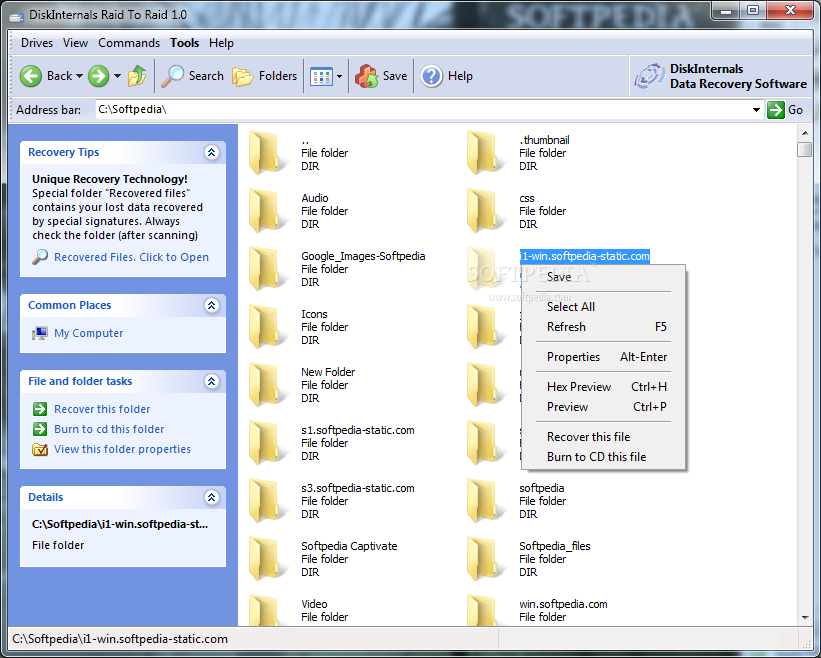The width and height of the screenshot is (821, 658).
Task: Click the Search magnifier icon
Action: tap(172, 76)
